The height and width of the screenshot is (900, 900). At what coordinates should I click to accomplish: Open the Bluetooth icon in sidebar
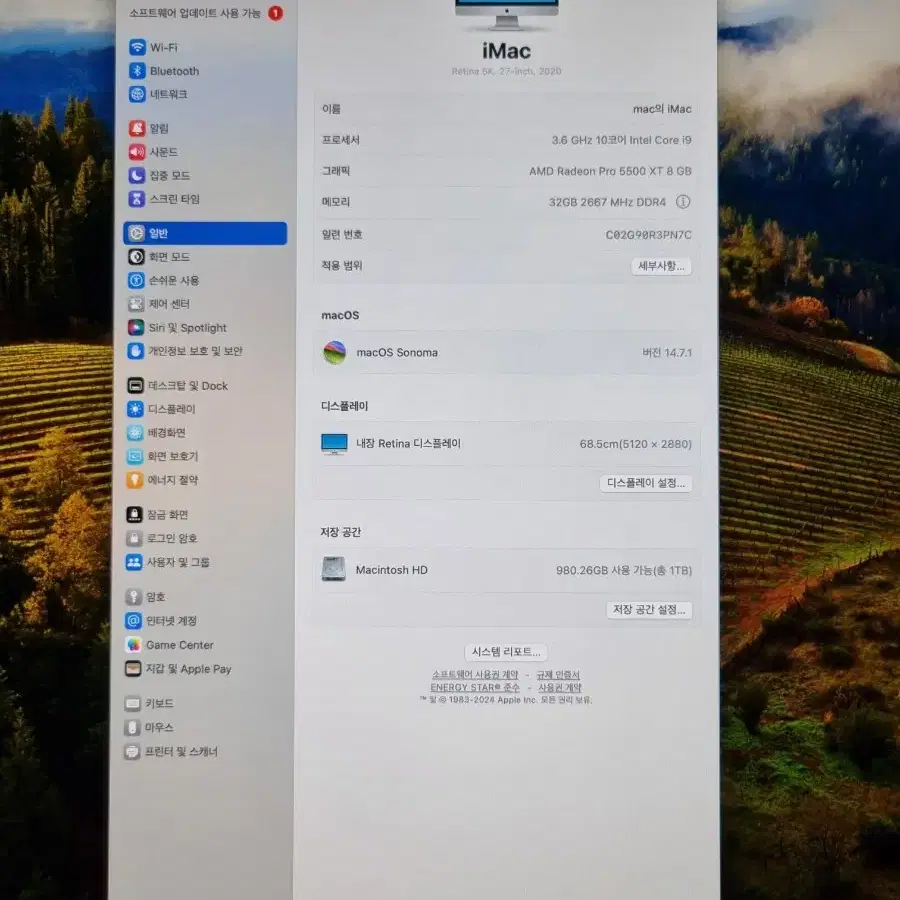(137, 71)
